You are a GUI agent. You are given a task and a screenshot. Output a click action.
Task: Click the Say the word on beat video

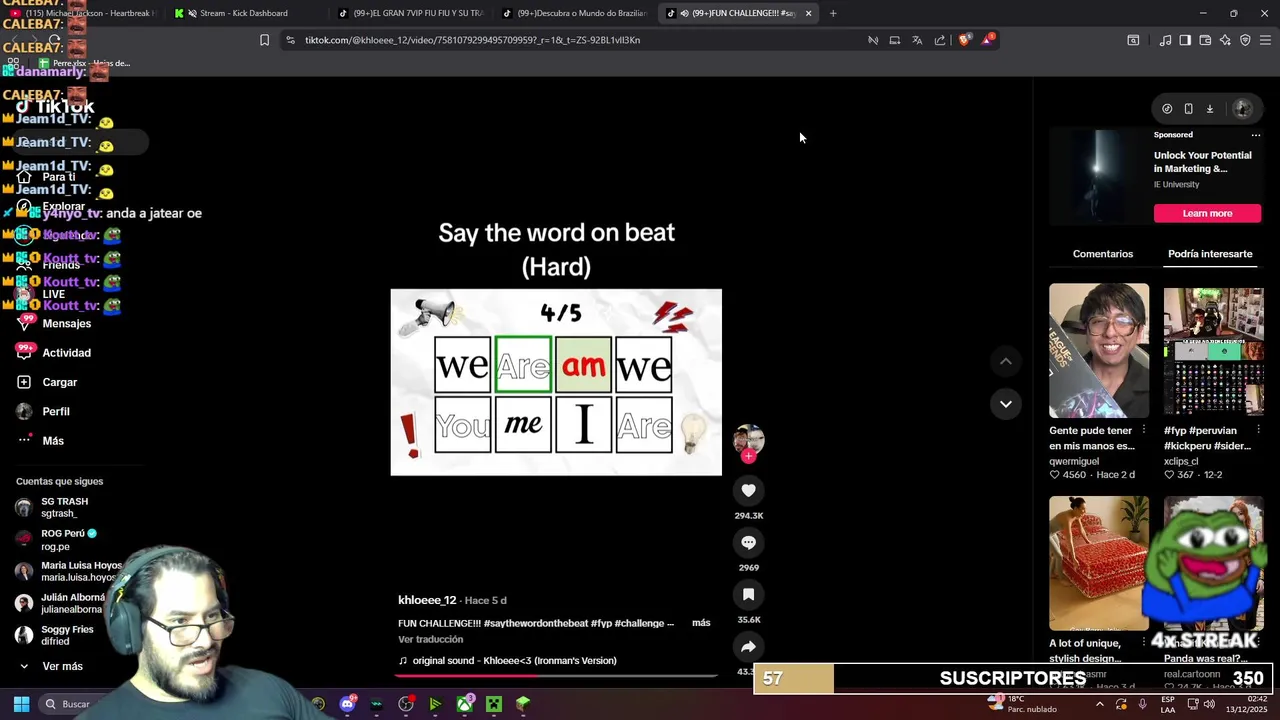tap(556, 382)
